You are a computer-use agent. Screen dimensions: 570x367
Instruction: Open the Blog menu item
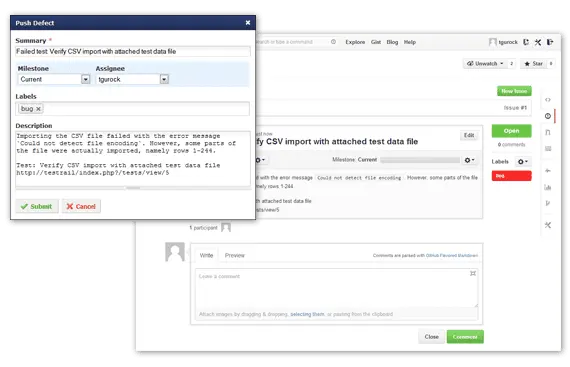pos(392,42)
